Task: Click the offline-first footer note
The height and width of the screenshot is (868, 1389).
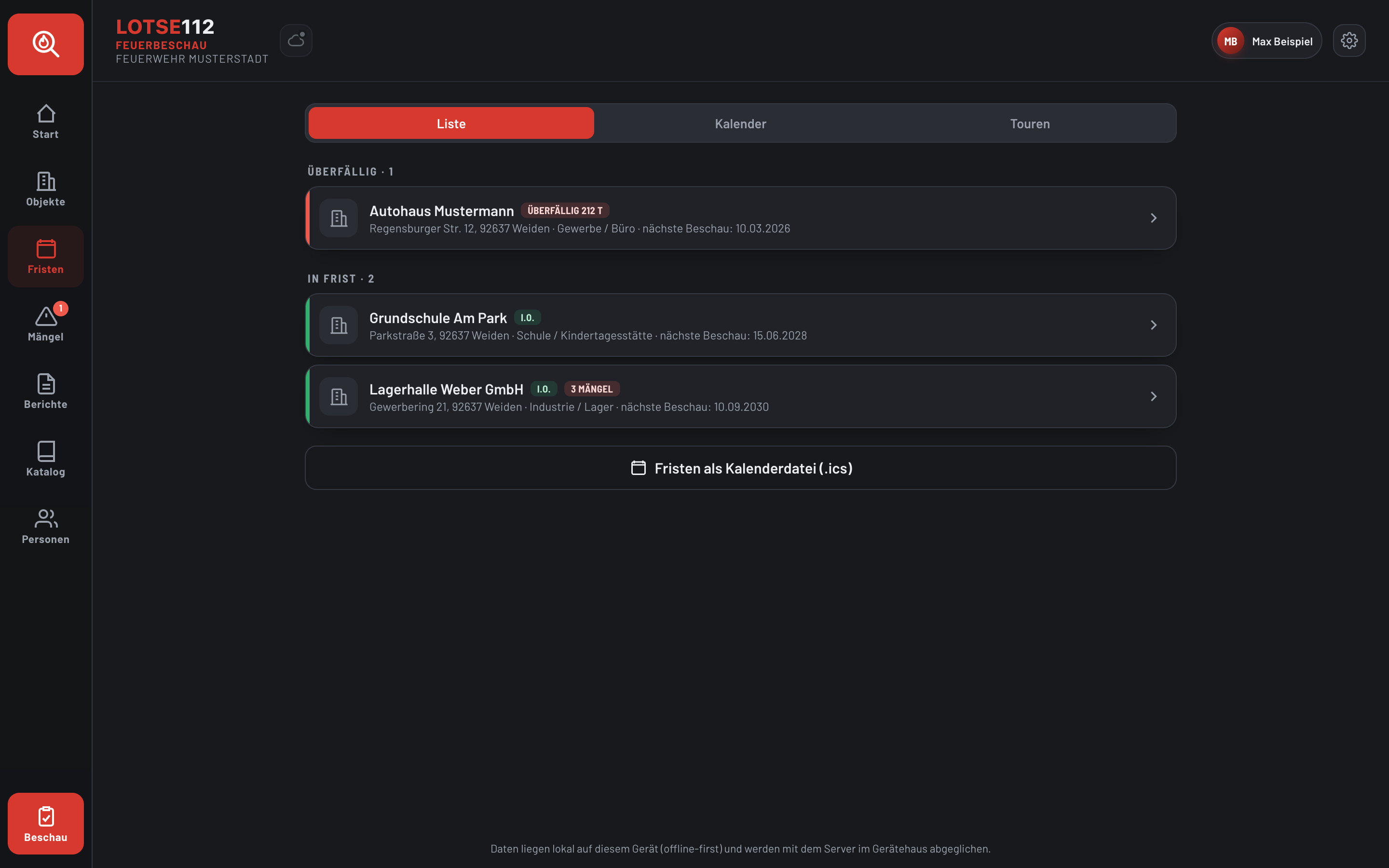Action: pos(740,849)
